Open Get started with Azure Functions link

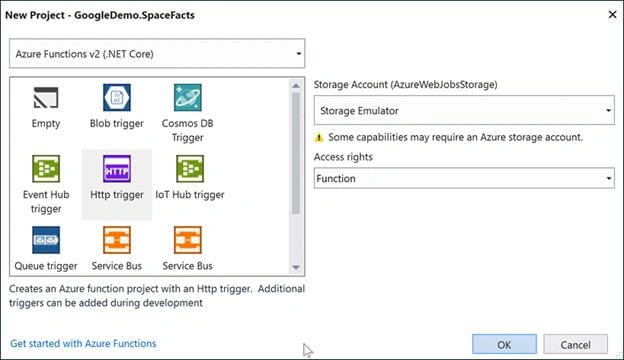point(83,343)
